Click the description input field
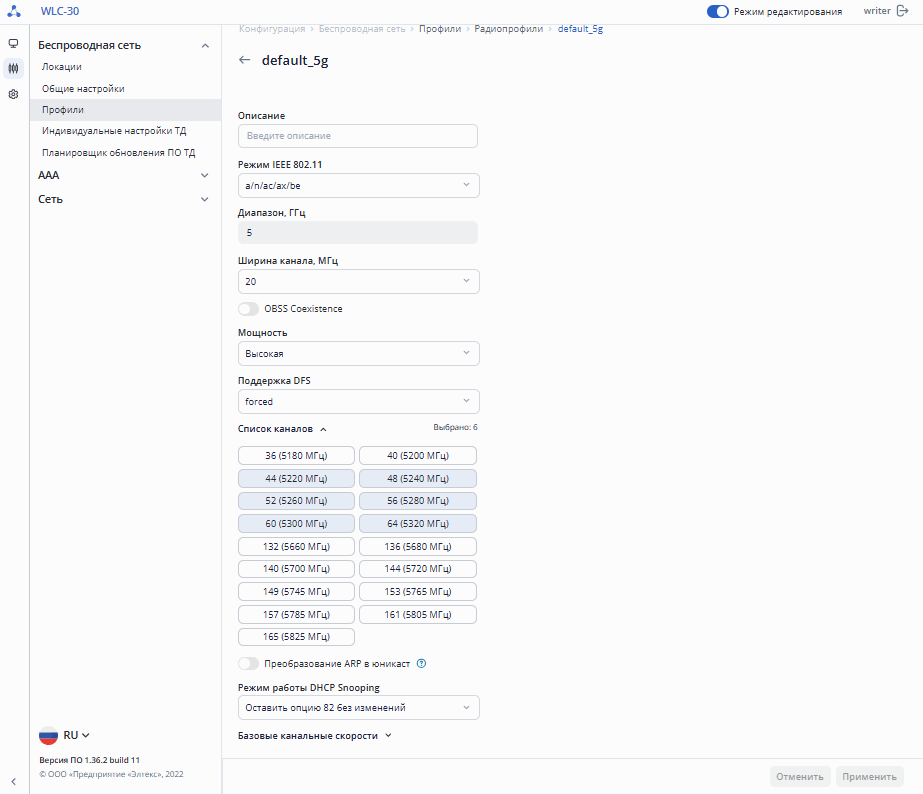This screenshot has width=923, height=794. pyautogui.click(x=357, y=135)
